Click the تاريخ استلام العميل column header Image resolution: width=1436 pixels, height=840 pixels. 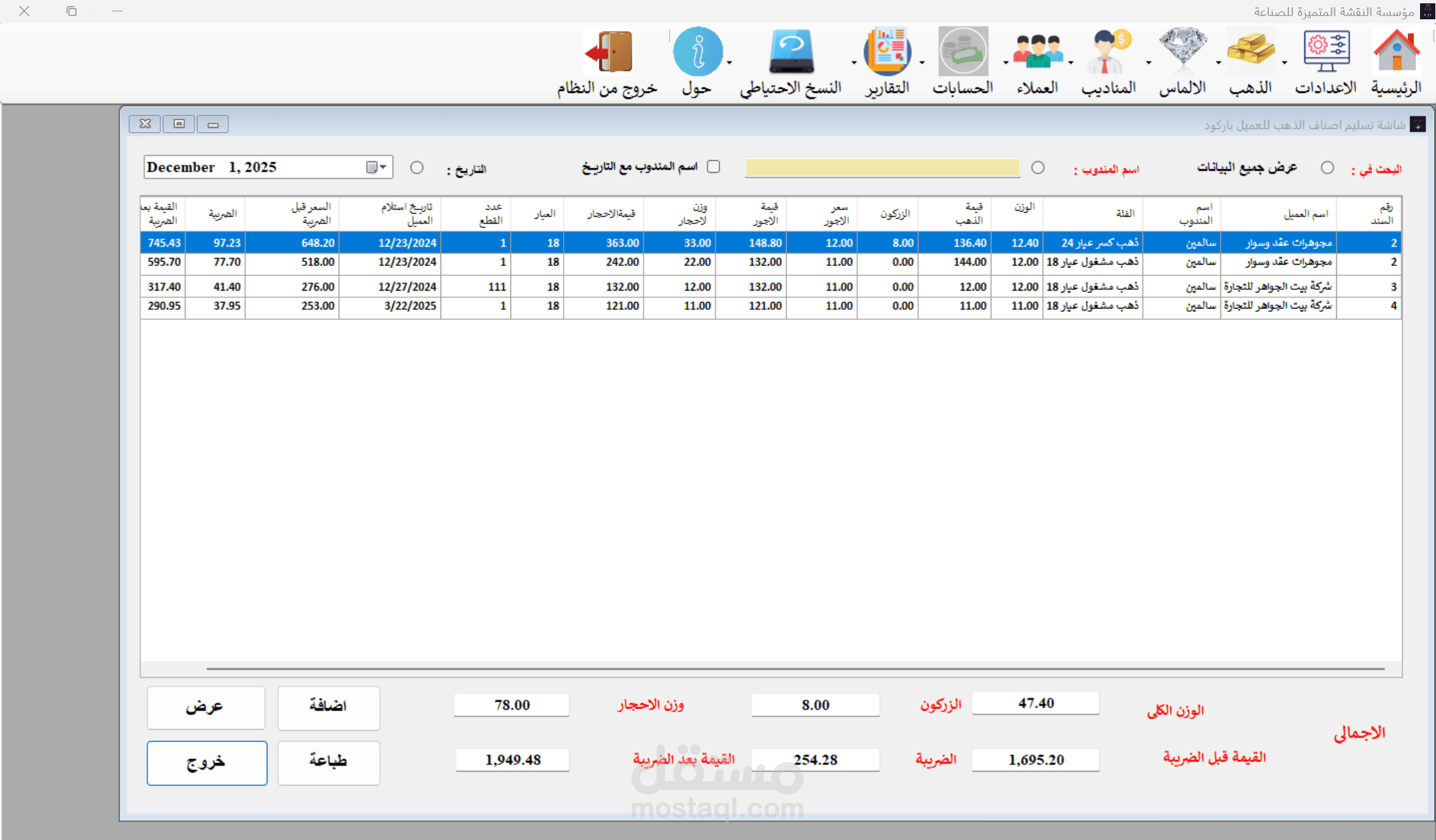[390, 213]
